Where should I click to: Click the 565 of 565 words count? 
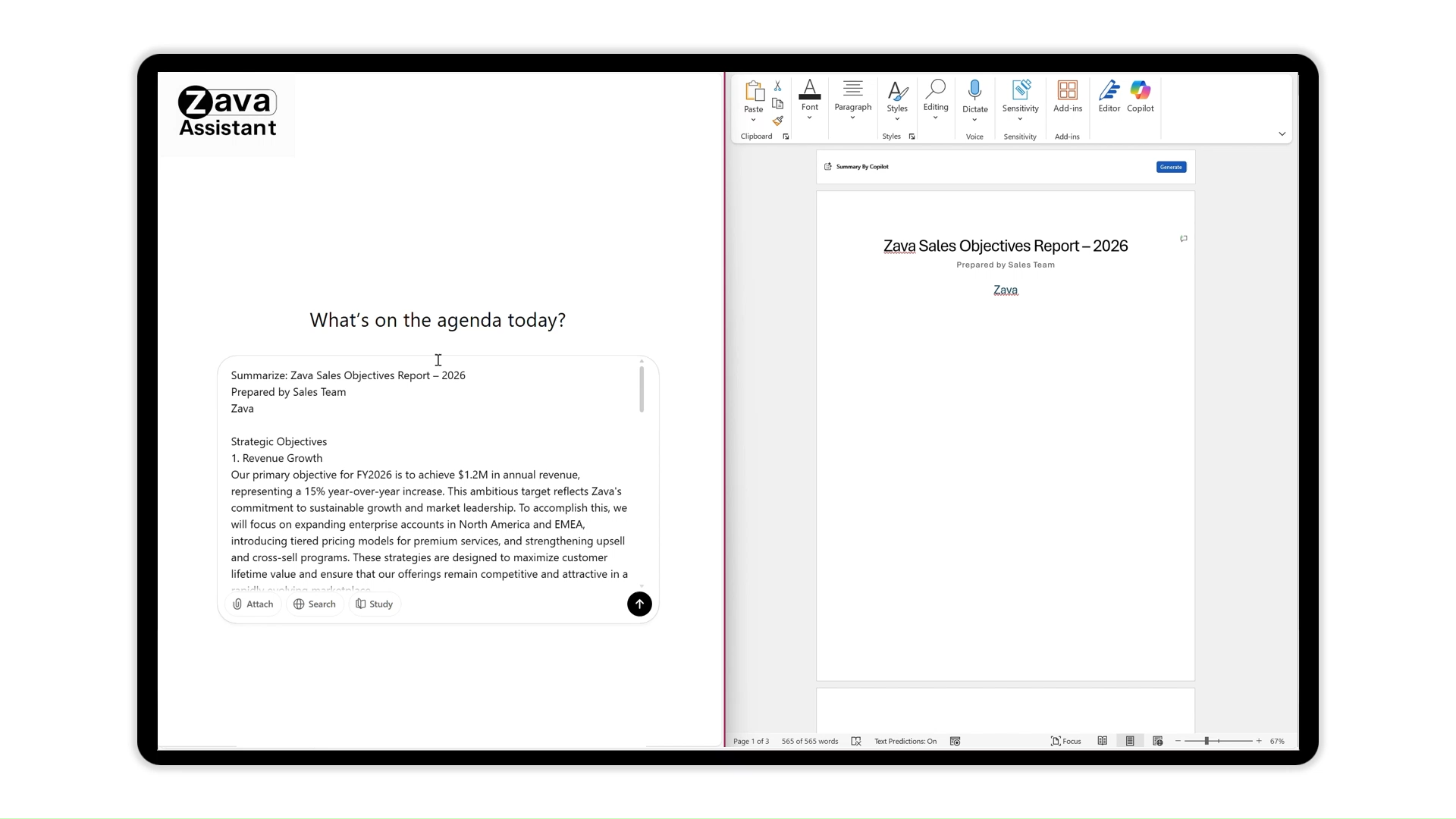tap(810, 742)
